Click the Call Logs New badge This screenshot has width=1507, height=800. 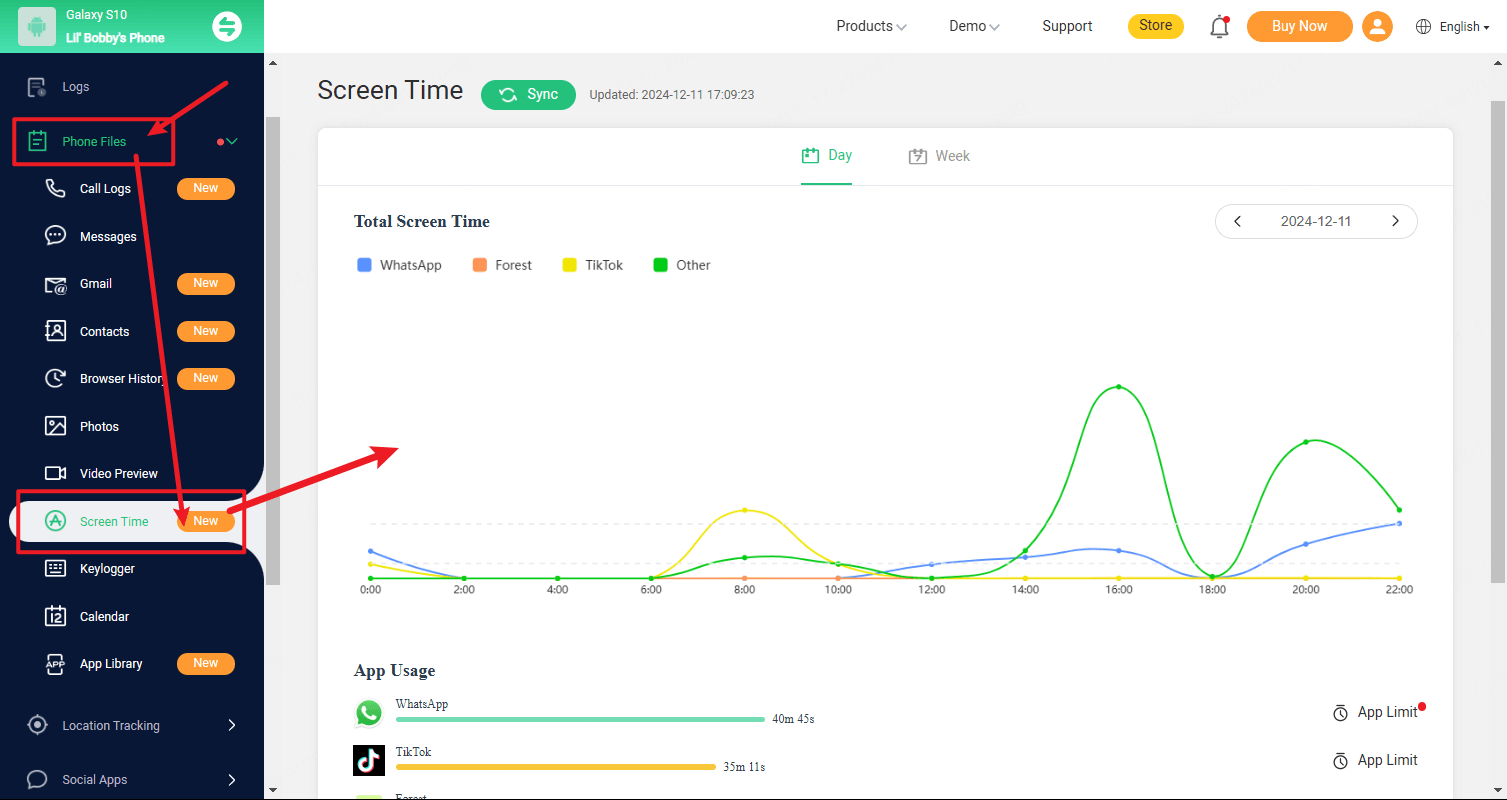(206, 188)
